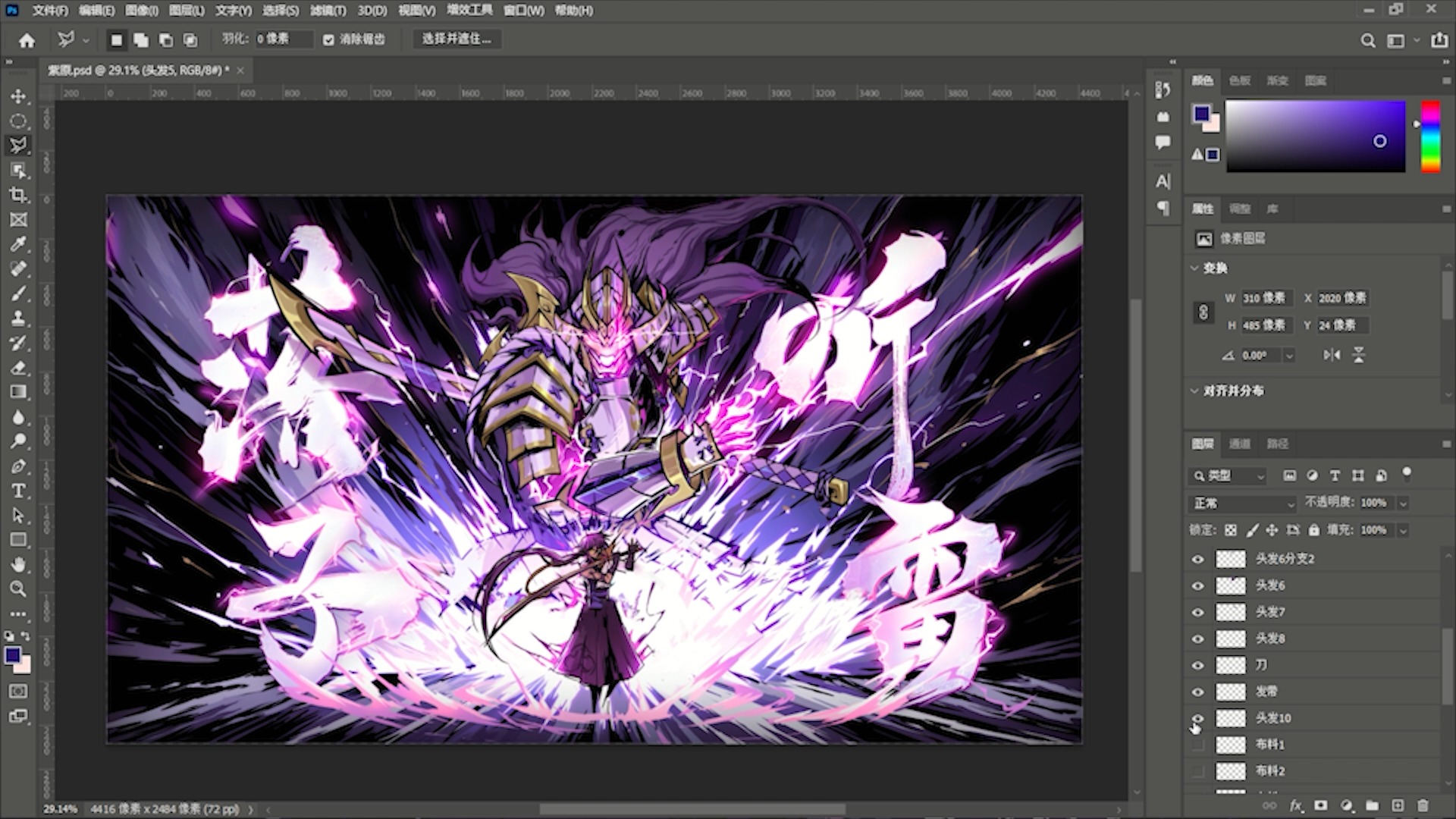The height and width of the screenshot is (819, 1456).
Task: Click the feather 羽化 input field
Action: pyautogui.click(x=284, y=39)
